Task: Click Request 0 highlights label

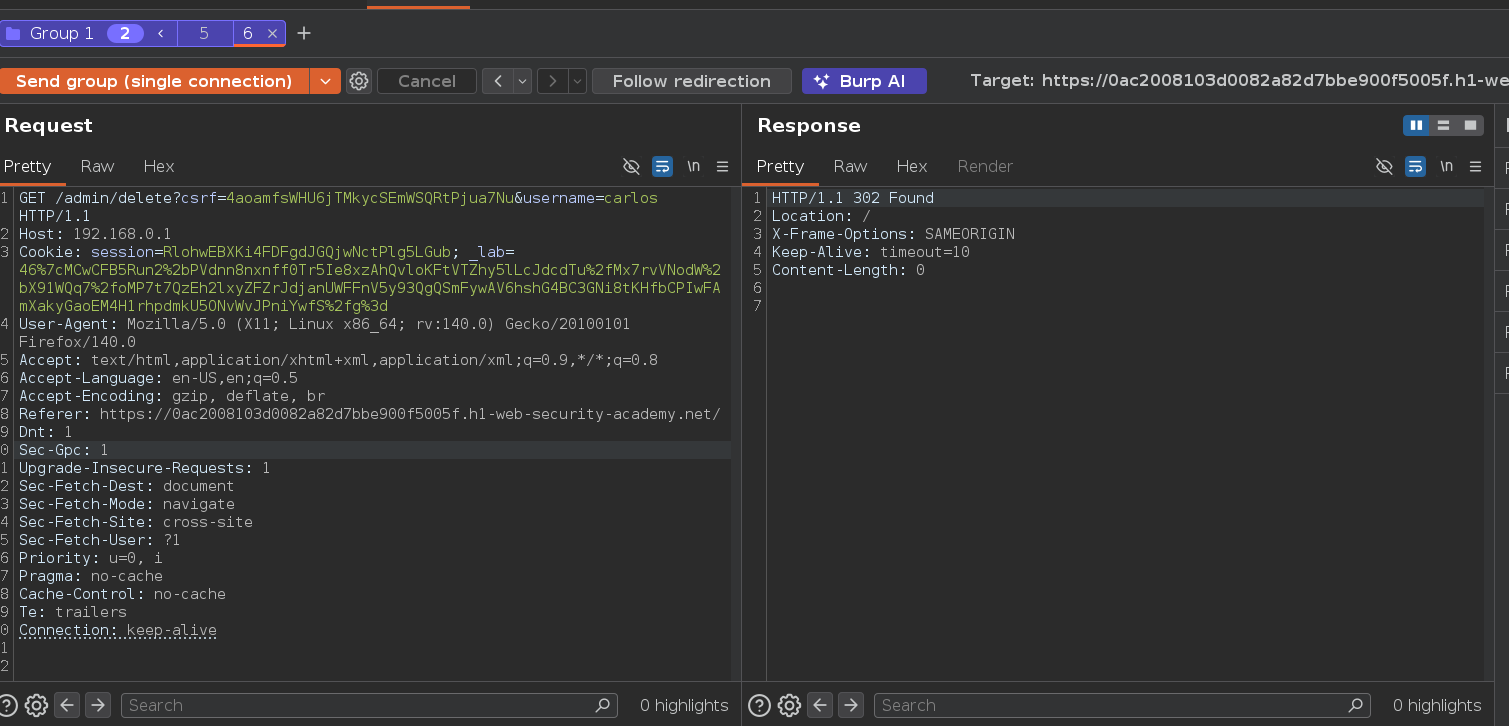Action: (684, 705)
